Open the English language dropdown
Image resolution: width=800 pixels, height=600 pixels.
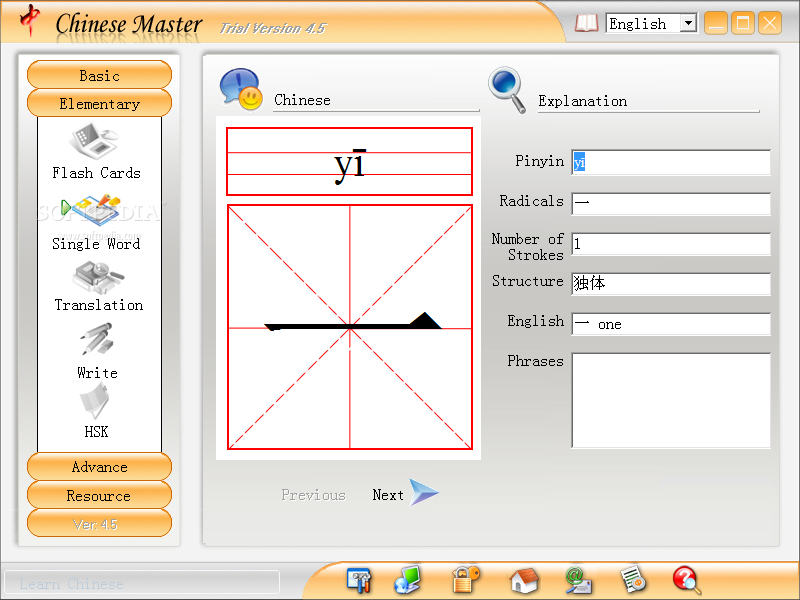coord(652,23)
